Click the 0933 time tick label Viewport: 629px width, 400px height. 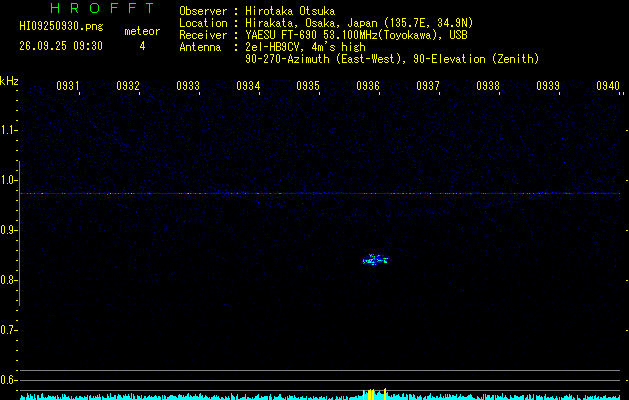point(188,86)
